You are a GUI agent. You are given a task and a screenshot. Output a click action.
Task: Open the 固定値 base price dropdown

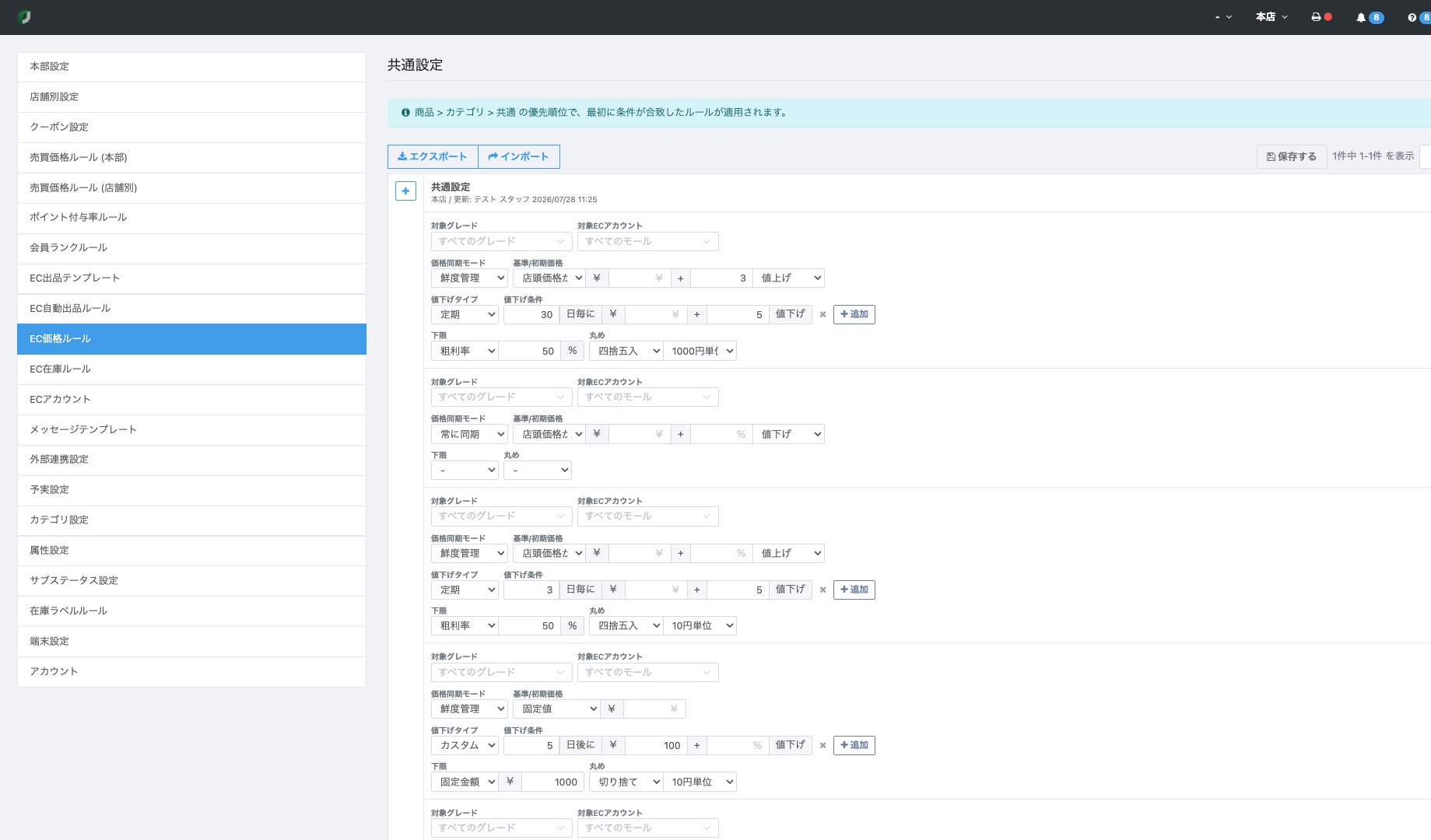click(x=556, y=709)
